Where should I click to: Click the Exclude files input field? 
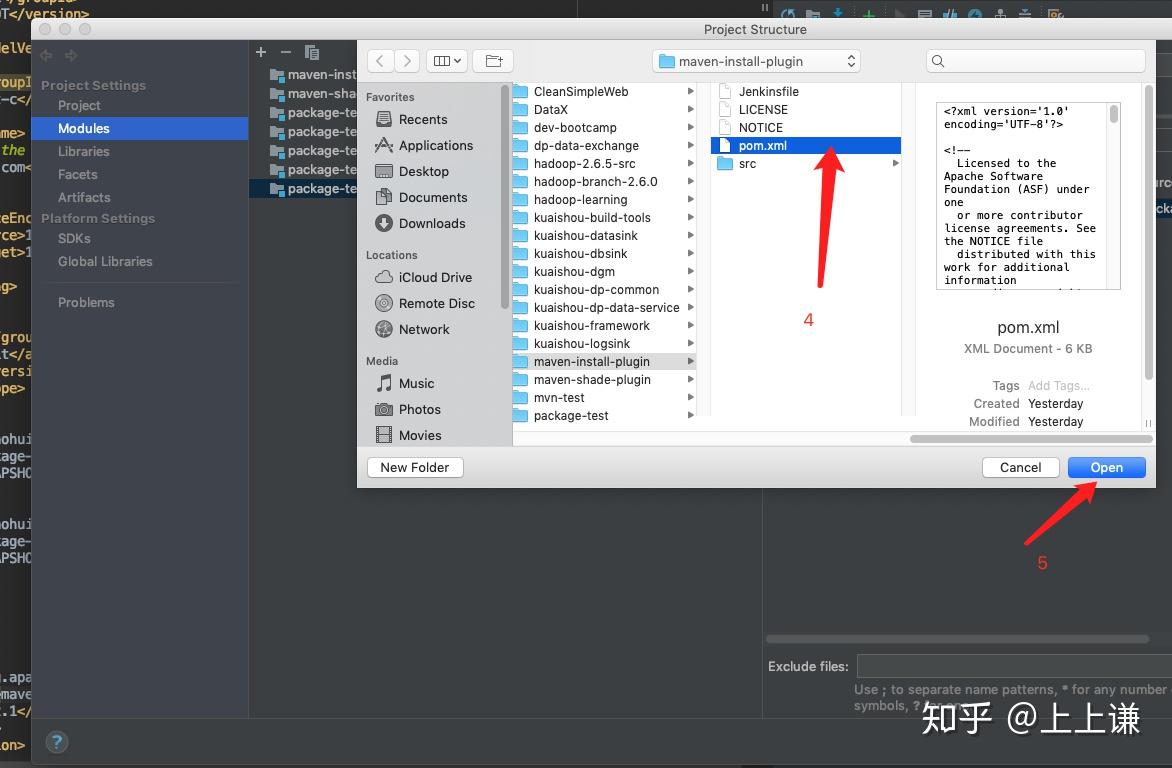[1010, 666]
